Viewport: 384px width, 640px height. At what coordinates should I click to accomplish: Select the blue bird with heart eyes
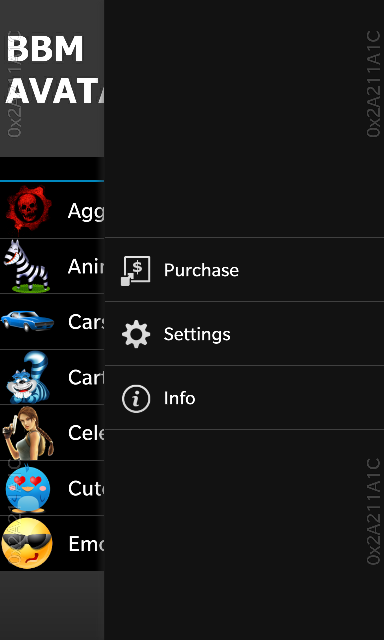coord(28,489)
